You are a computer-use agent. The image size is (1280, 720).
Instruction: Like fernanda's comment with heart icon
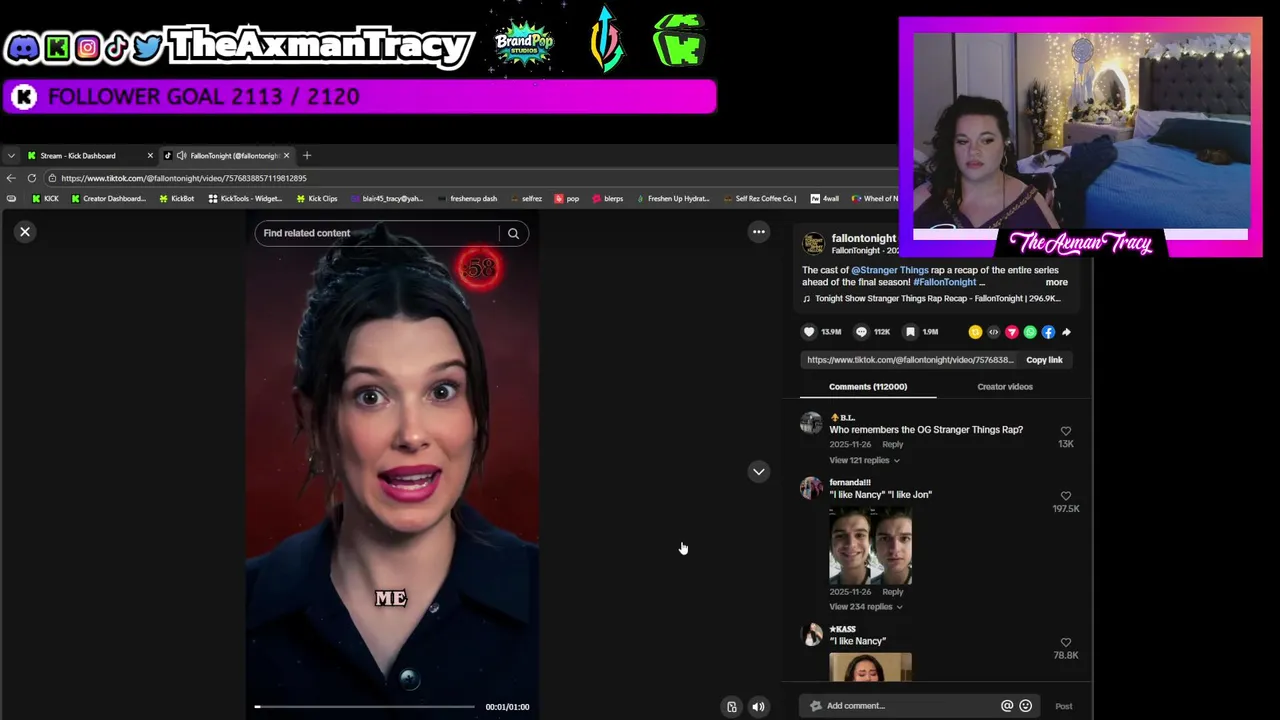[1066, 496]
